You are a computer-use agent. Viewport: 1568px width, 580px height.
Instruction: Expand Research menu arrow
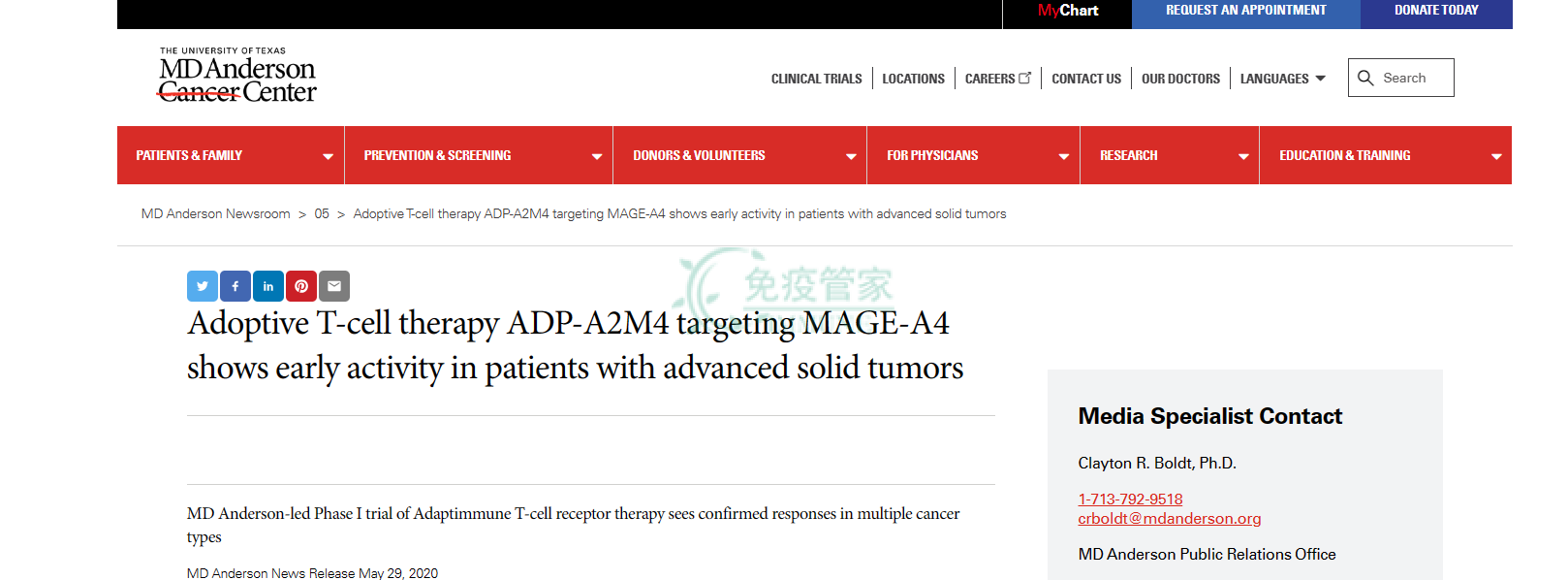[1243, 156]
